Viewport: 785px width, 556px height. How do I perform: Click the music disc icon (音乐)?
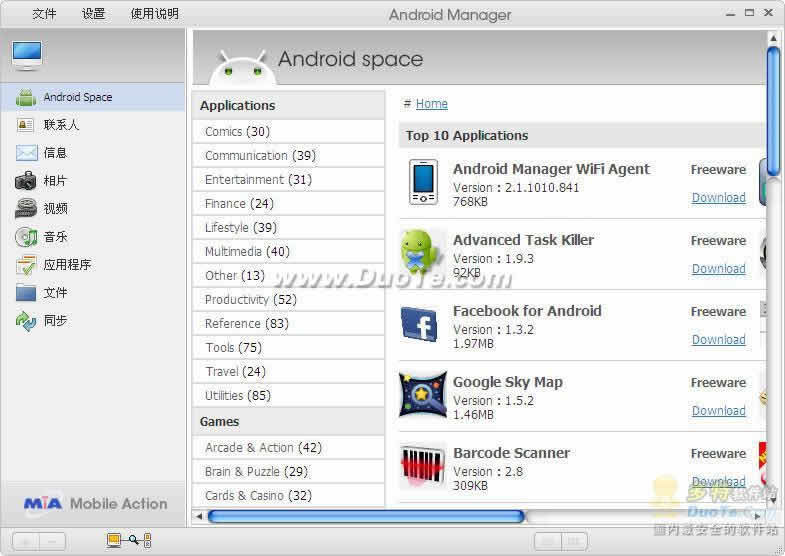(x=26, y=237)
